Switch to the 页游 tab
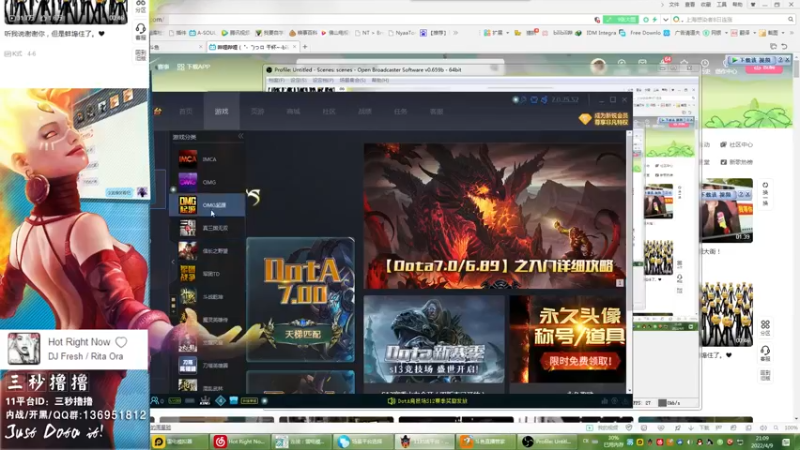The width and height of the screenshot is (800, 450). click(257, 111)
